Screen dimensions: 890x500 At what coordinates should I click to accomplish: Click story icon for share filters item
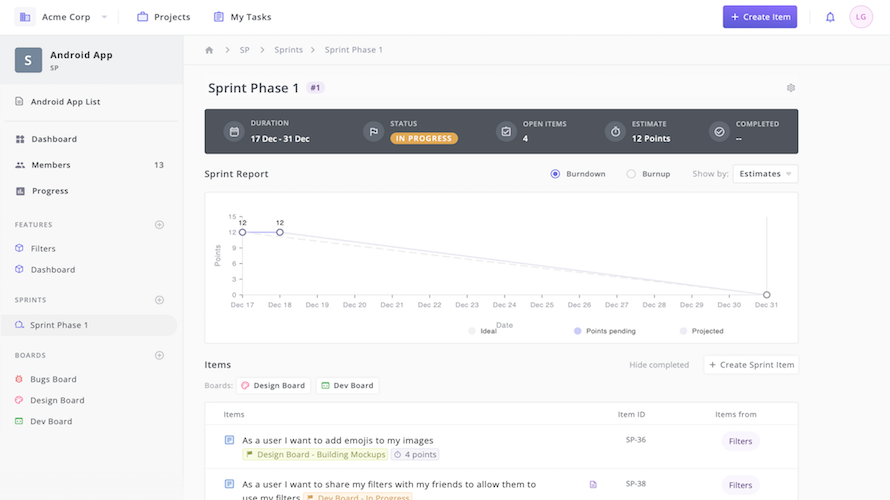(229, 484)
